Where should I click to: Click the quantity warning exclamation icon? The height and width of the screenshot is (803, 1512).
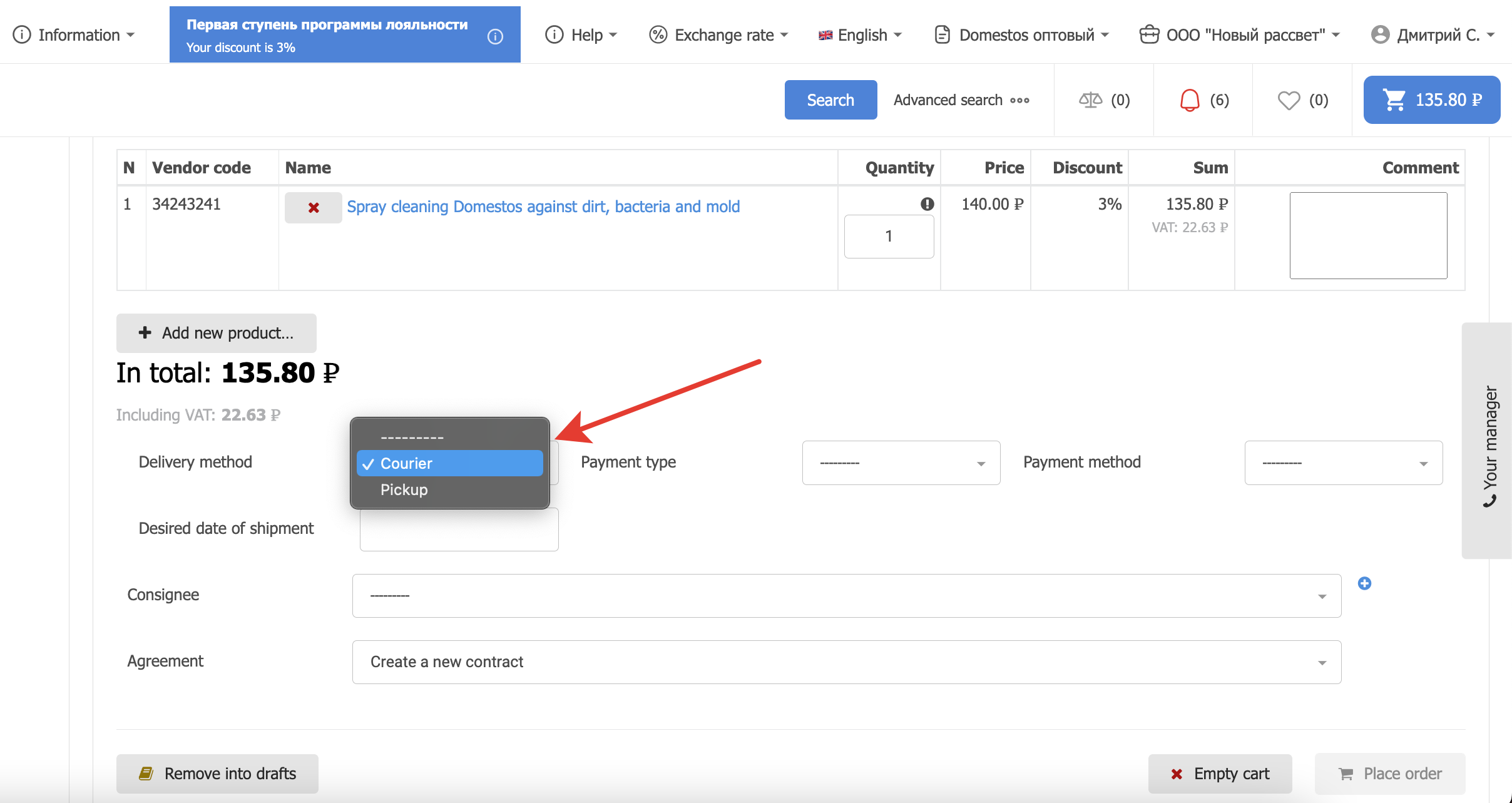click(x=927, y=204)
